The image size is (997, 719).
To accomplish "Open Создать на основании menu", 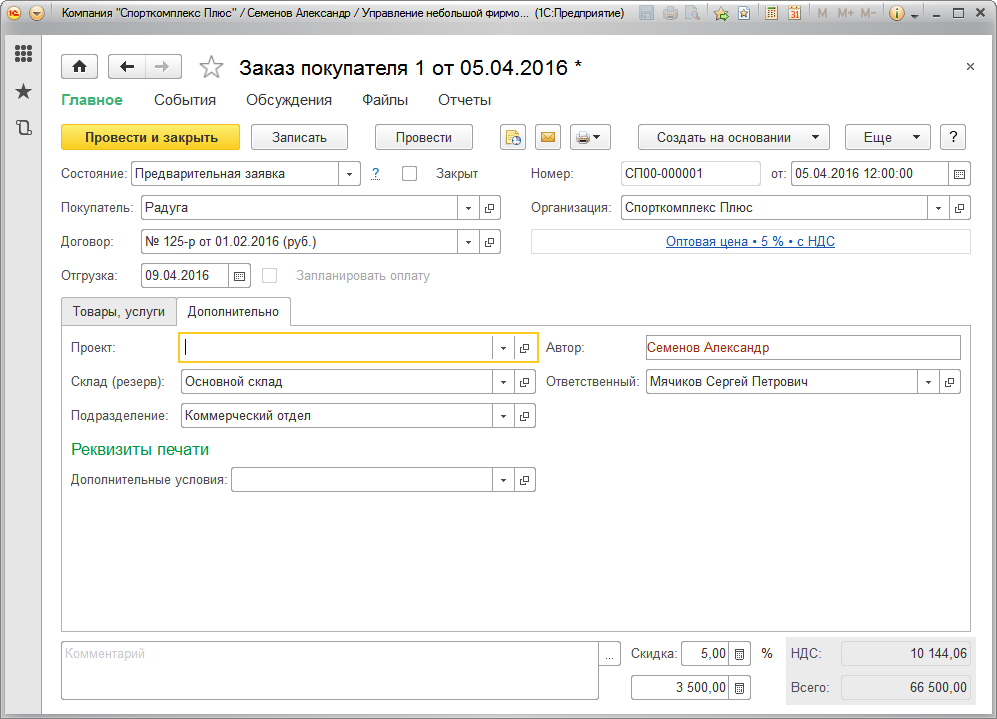I will coord(734,137).
